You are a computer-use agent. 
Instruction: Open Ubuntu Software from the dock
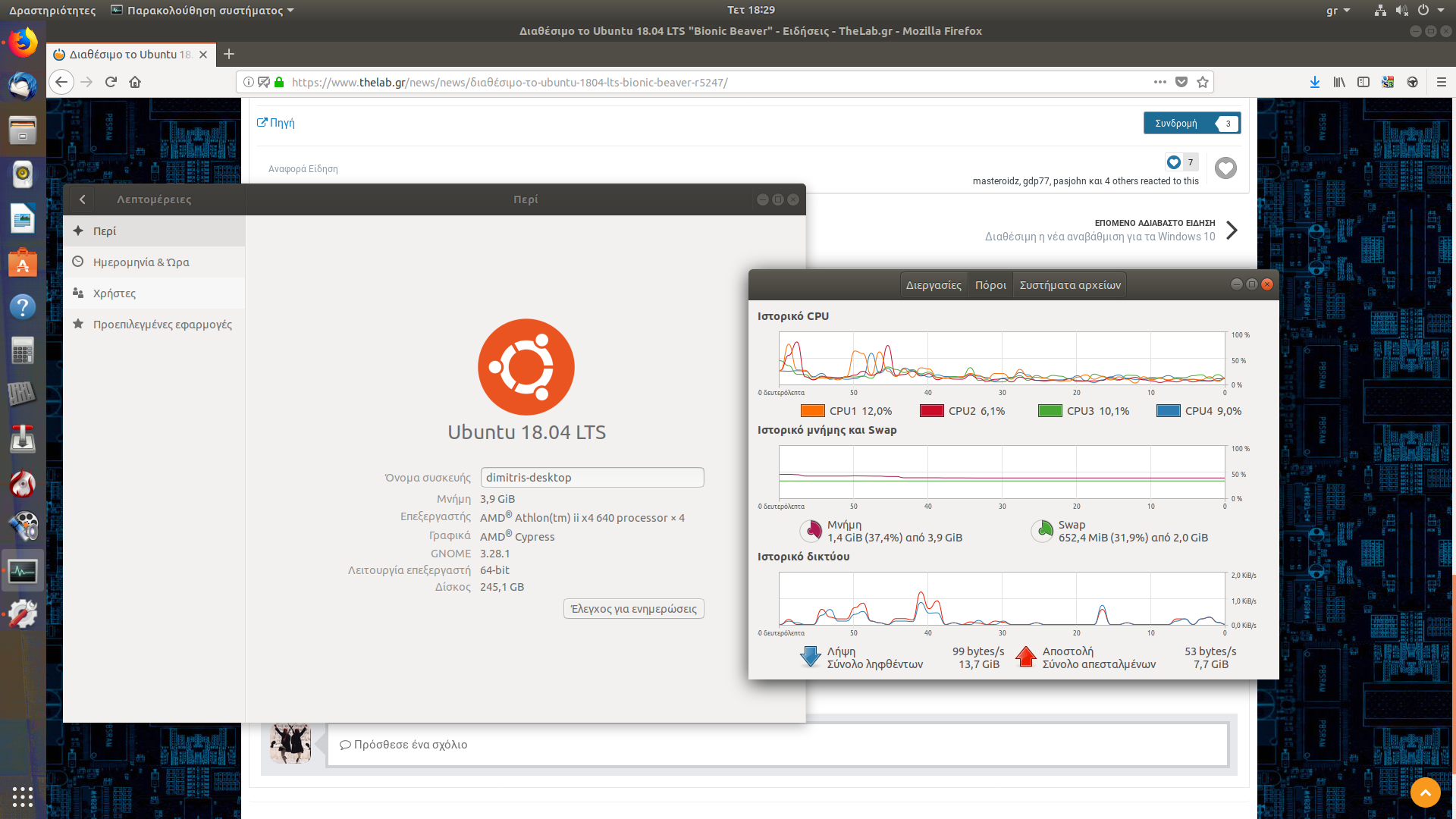[23, 263]
